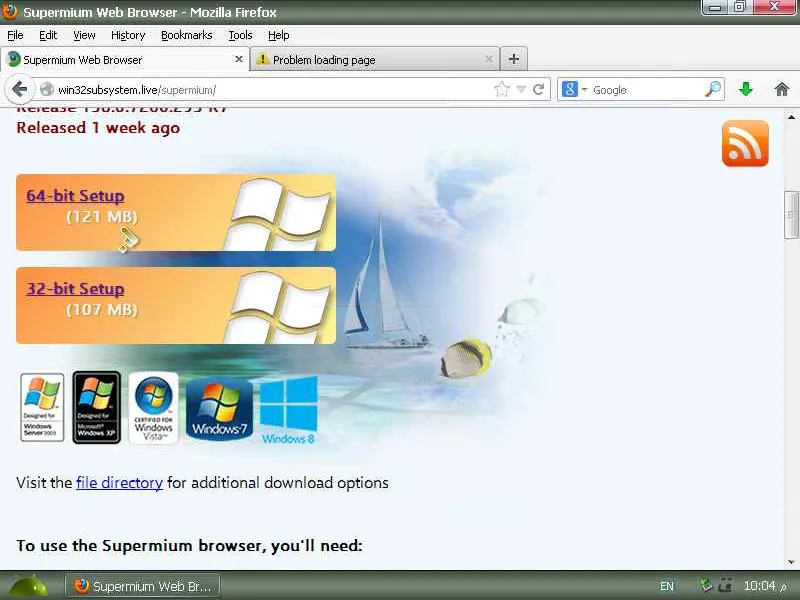Click the (121 MB) size text
This screenshot has height=600, width=800.
(x=102, y=217)
